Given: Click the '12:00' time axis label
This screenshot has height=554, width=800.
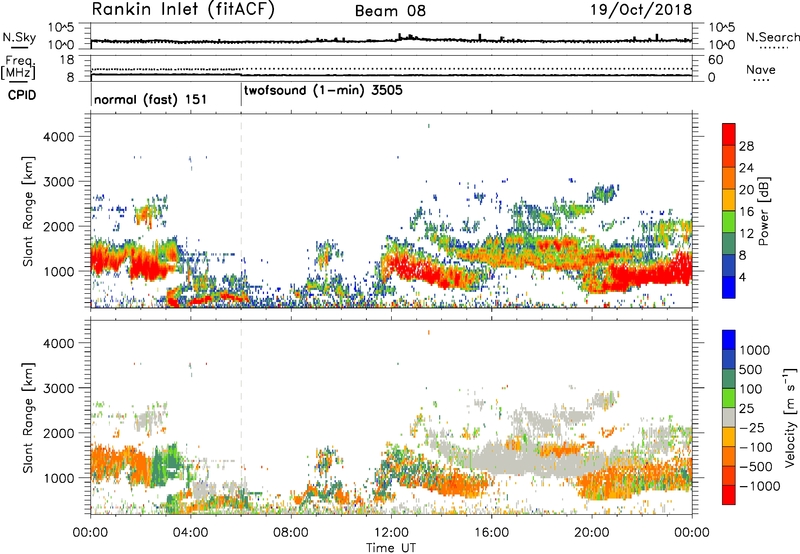Looking at the screenshot, I should (x=391, y=533).
